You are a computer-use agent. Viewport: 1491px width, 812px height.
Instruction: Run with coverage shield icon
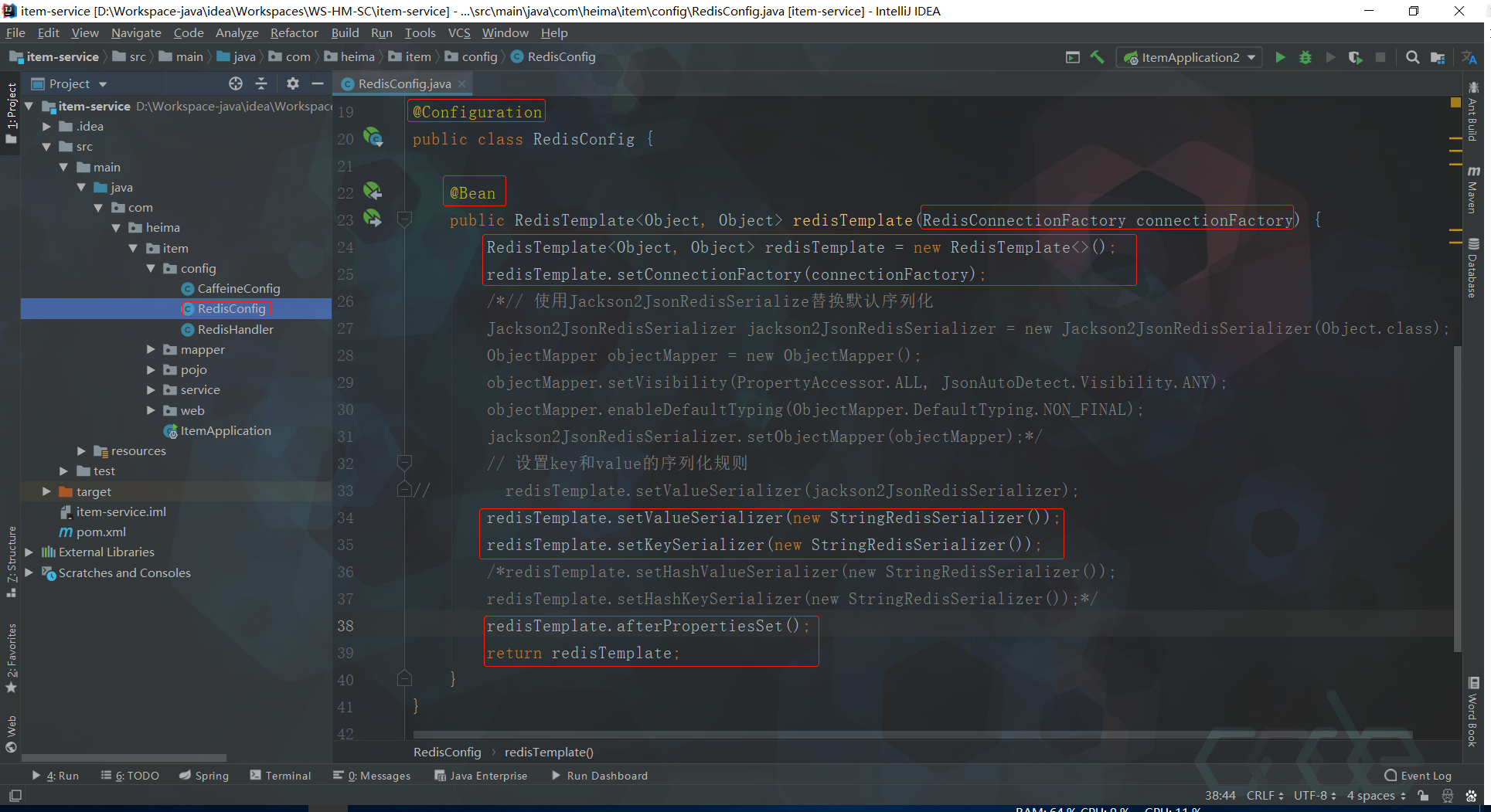tap(1355, 57)
